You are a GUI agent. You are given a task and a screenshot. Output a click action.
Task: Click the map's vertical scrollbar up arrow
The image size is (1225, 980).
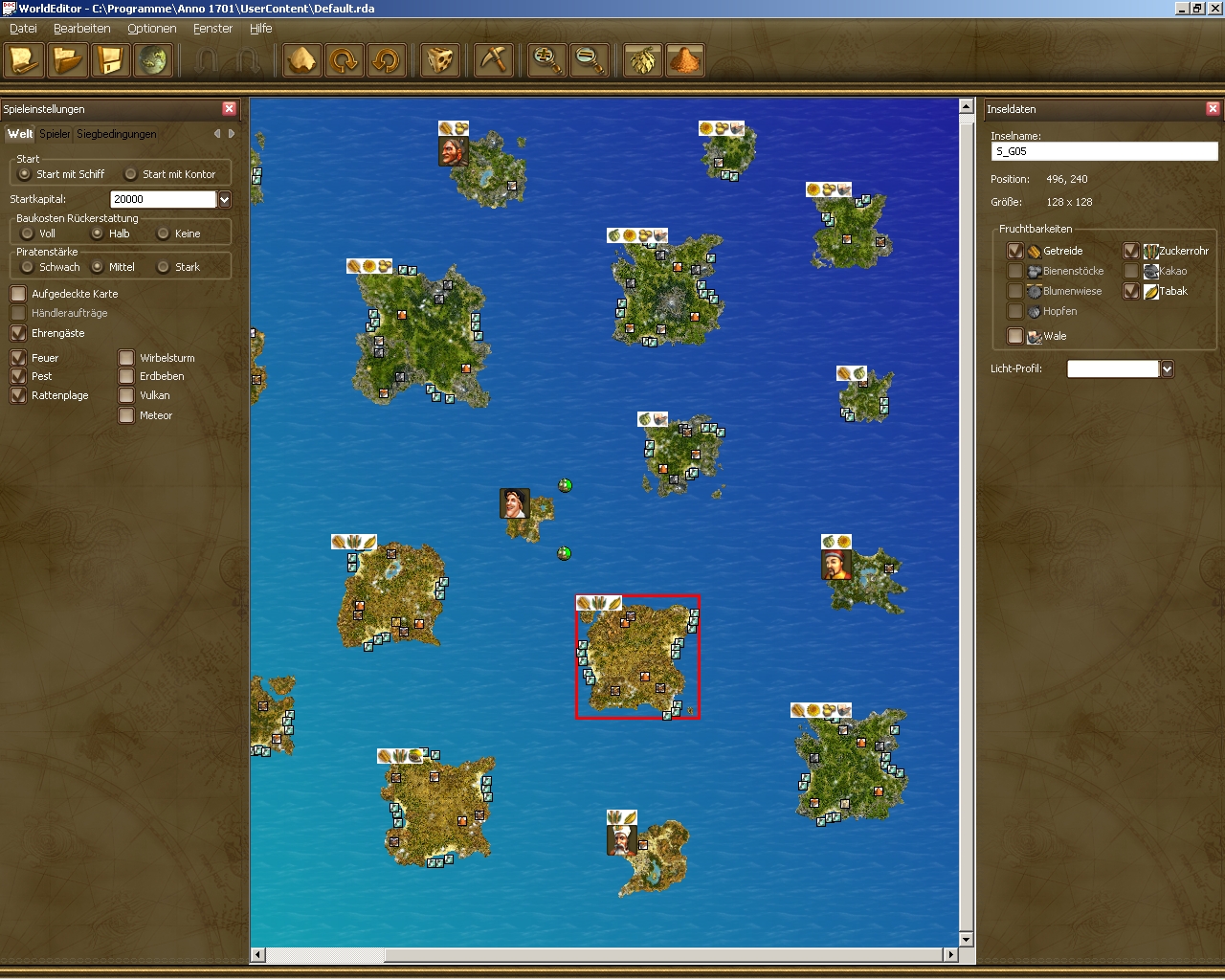(967, 106)
